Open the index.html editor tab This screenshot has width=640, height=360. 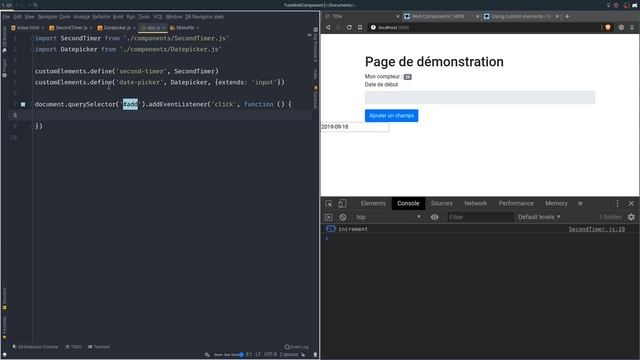pyautogui.click(x=27, y=28)
